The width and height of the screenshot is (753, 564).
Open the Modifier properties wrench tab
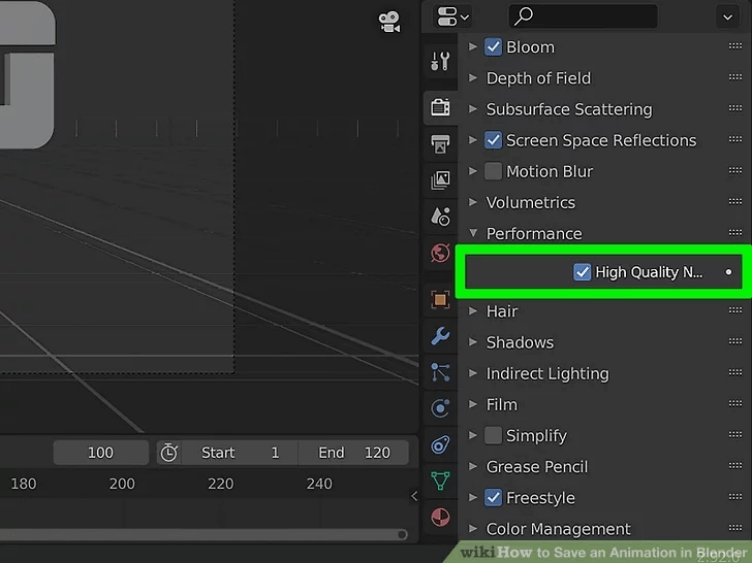click(x=440, y=336)
